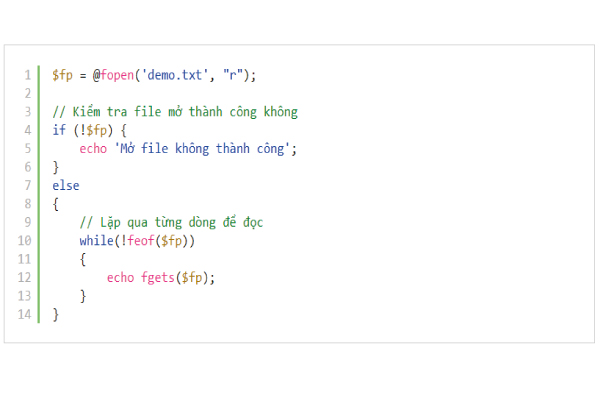
Task: Click line number 1 in the gutter
Action: click(28, 75)
